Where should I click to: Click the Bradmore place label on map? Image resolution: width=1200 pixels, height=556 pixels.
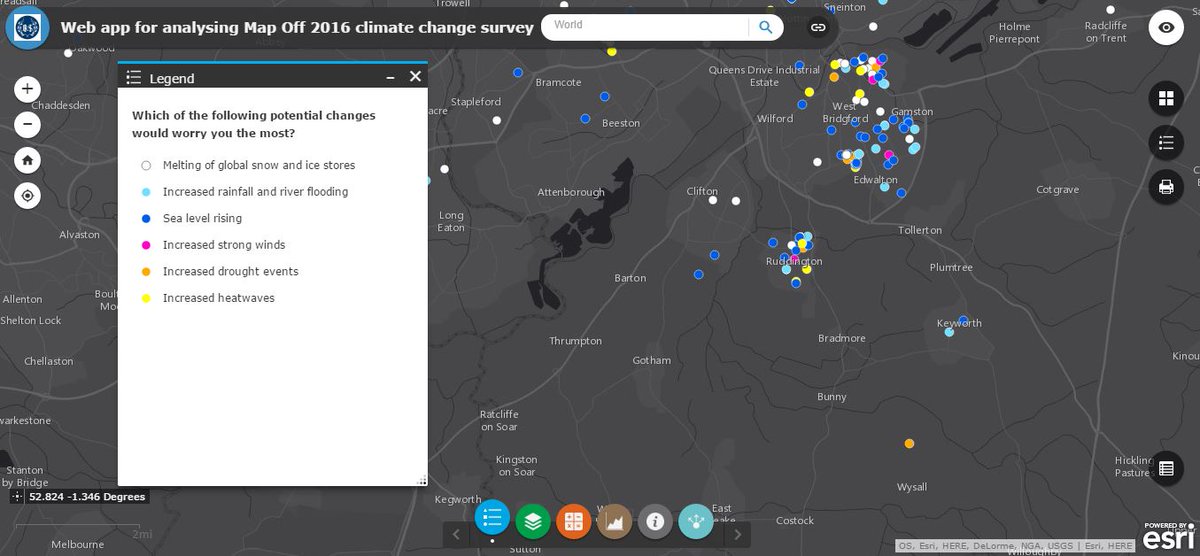(x=841, y=338)
